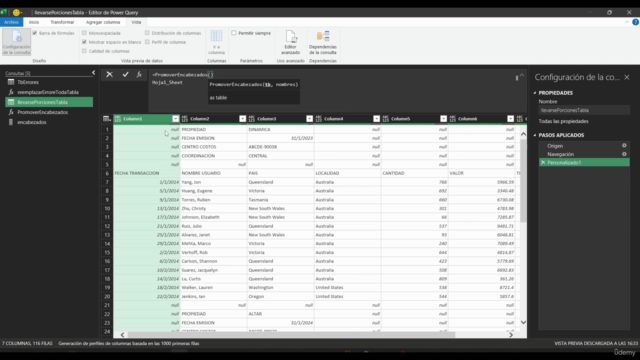Collapse the PASOS APLICADOS section
640x360 pixels.
pos(535,135)
